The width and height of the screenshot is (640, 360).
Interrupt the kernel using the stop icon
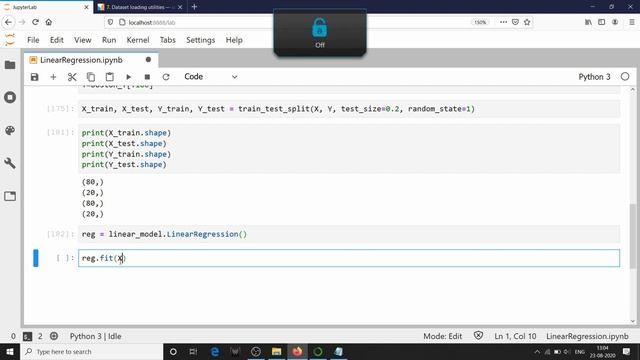147,77
